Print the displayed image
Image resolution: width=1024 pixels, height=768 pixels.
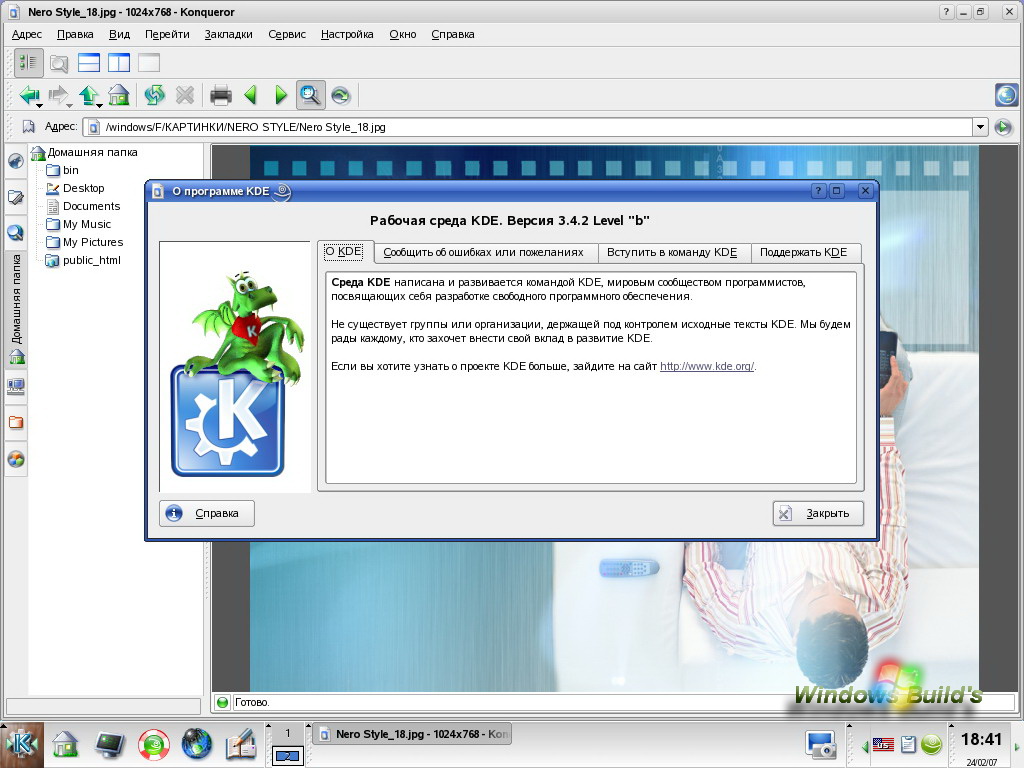(221, 95)
